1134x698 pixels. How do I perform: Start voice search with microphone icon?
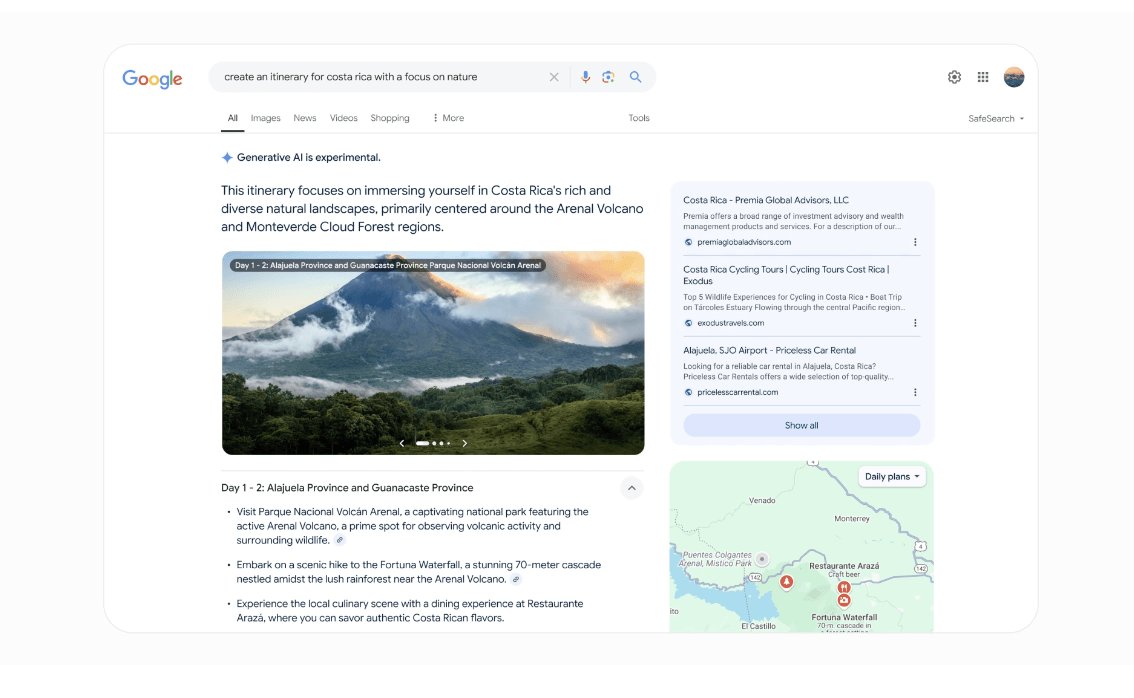tap(585, 77)
